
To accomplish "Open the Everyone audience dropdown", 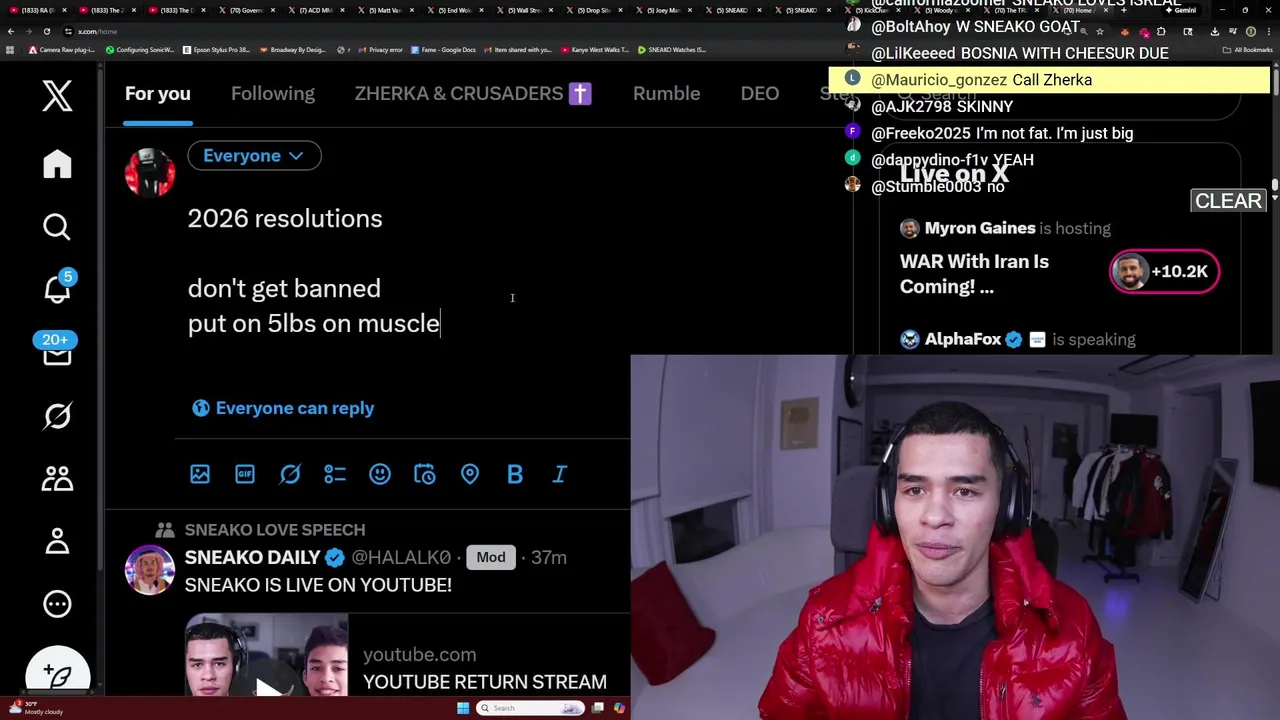I will click(254, 156).
